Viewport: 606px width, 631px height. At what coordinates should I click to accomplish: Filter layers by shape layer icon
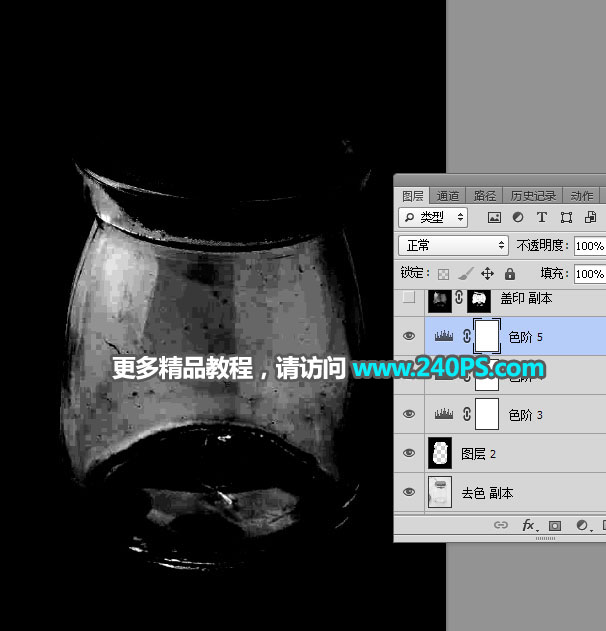click(x=566, y=218)
